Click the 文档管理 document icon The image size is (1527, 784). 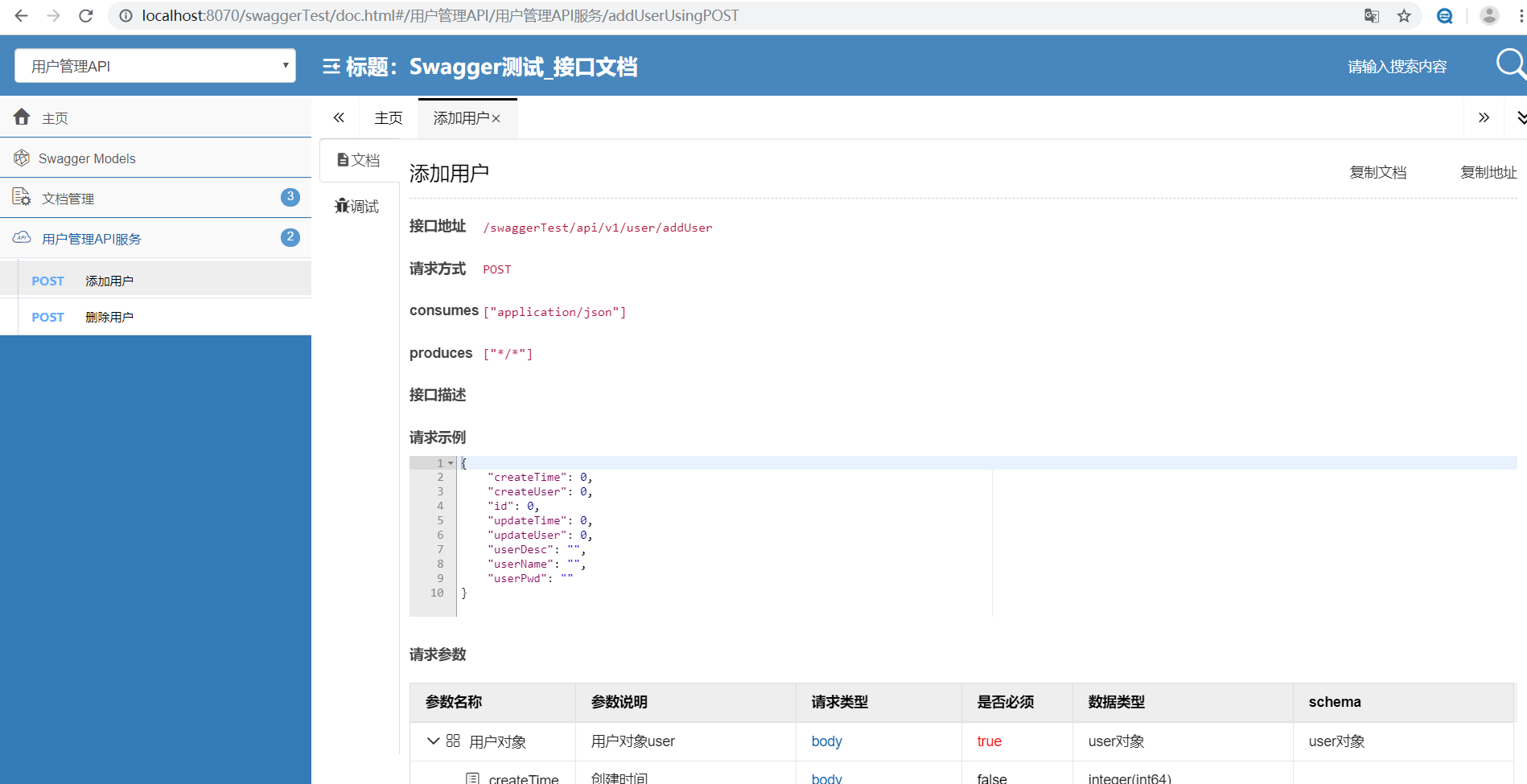22,197
